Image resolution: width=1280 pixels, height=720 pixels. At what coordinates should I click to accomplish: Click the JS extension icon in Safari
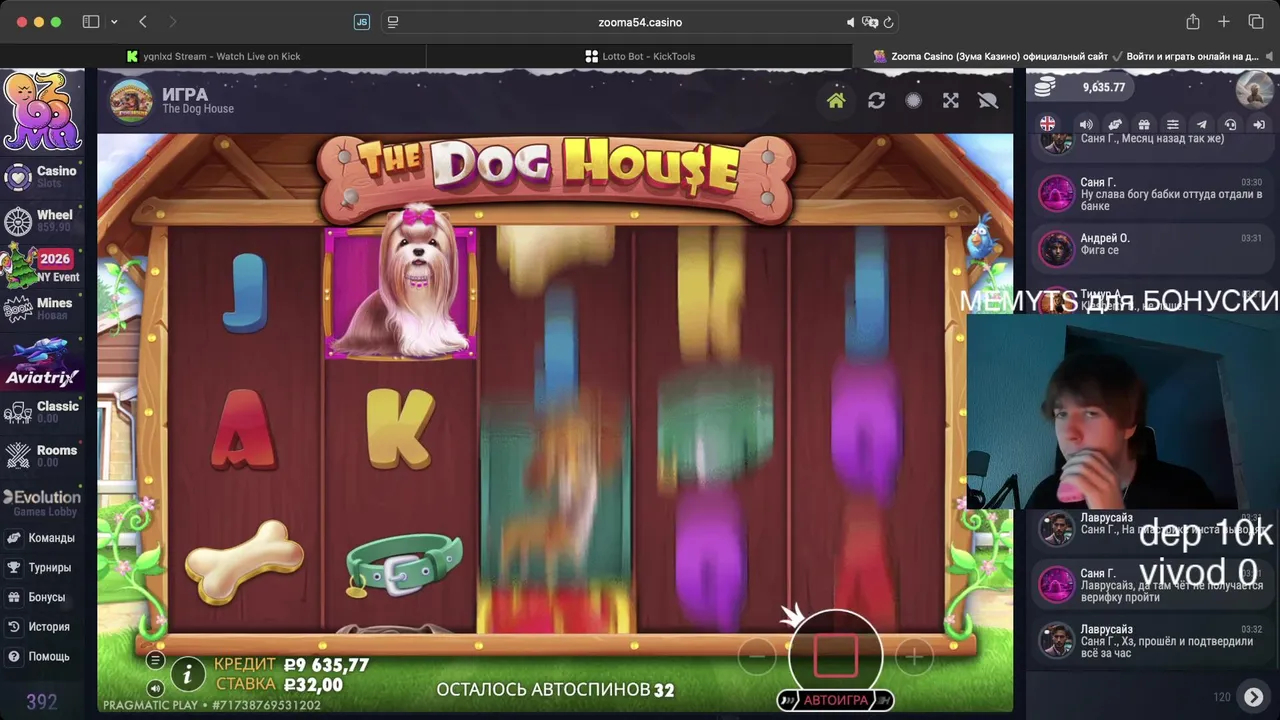(x=362, y=22)
